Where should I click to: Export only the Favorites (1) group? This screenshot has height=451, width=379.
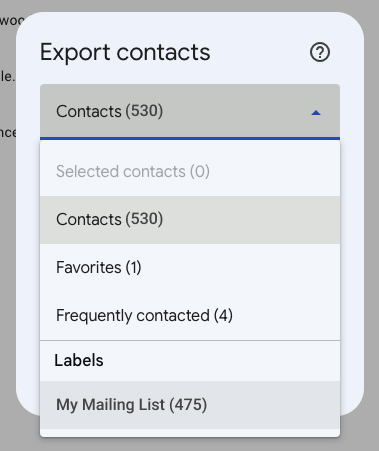coord(190,268)
